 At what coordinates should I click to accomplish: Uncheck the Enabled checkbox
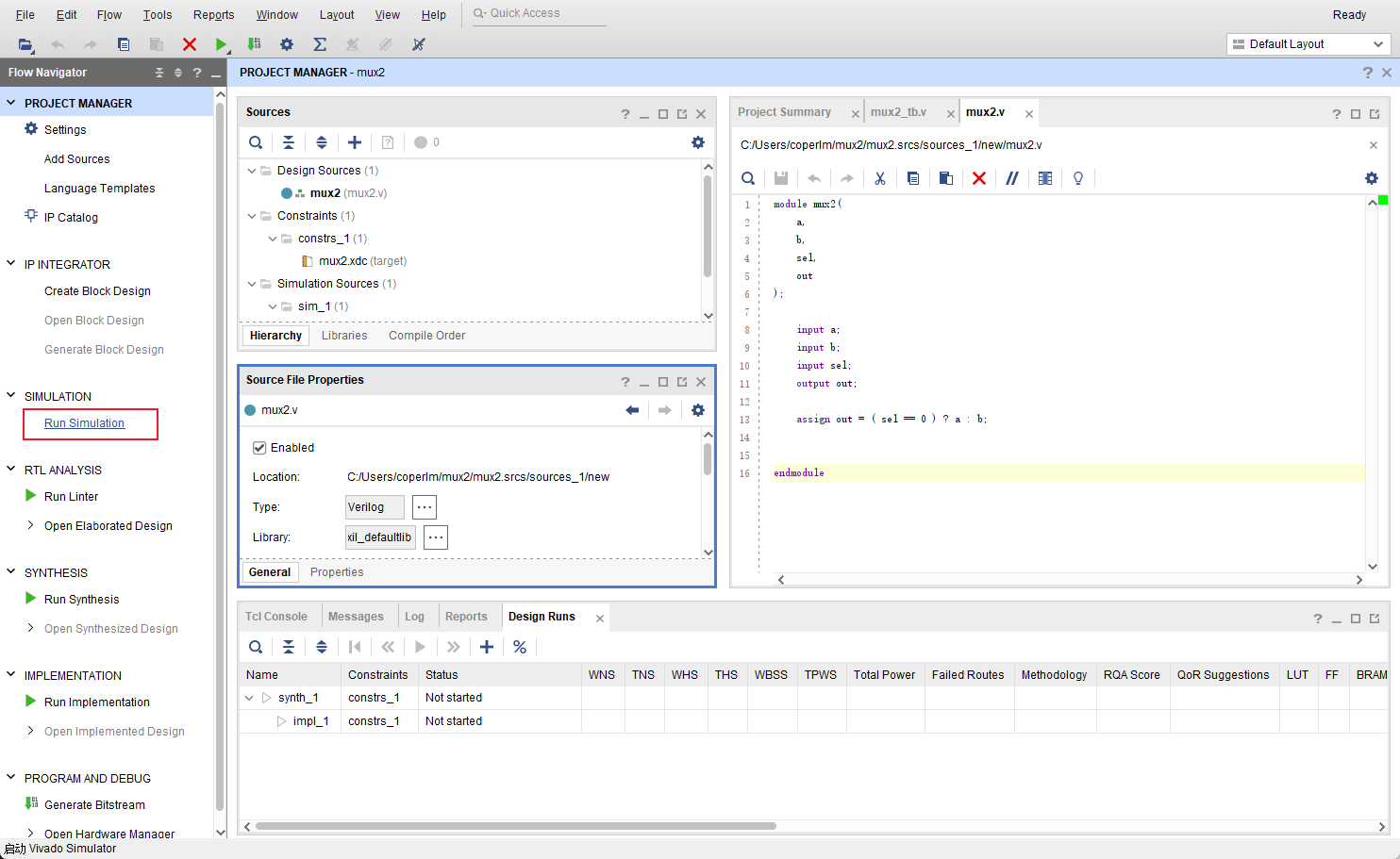[259, 448]
